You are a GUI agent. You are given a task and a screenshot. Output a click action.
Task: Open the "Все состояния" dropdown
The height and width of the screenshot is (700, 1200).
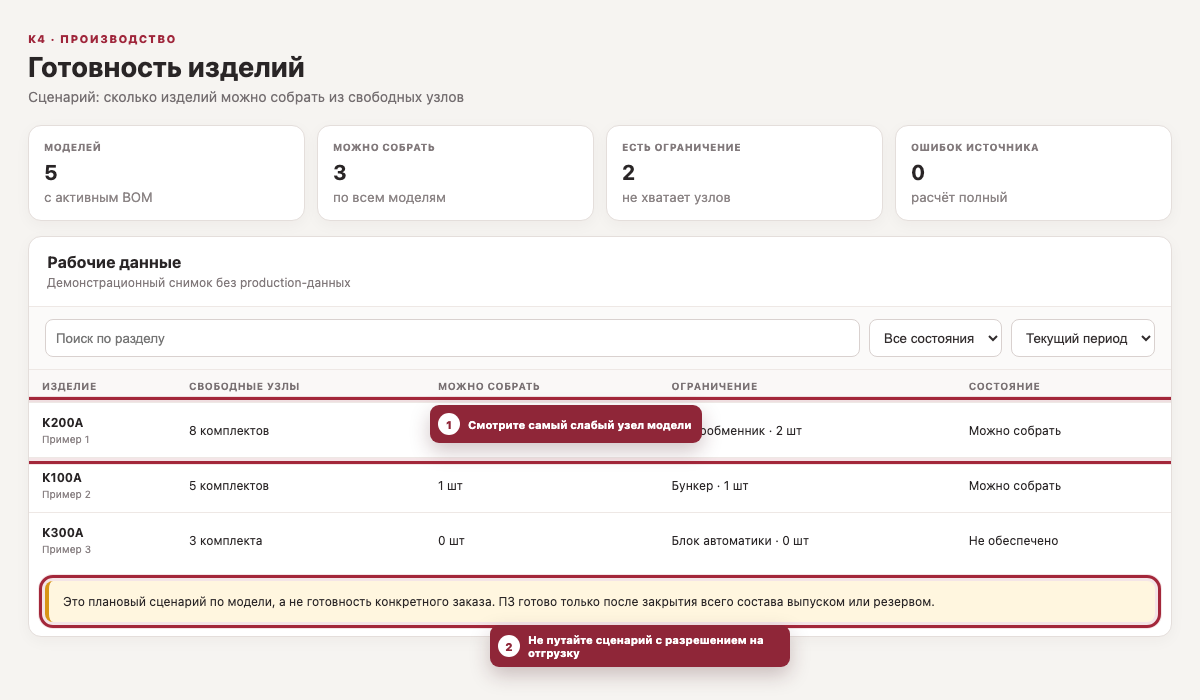click(935, 338)
